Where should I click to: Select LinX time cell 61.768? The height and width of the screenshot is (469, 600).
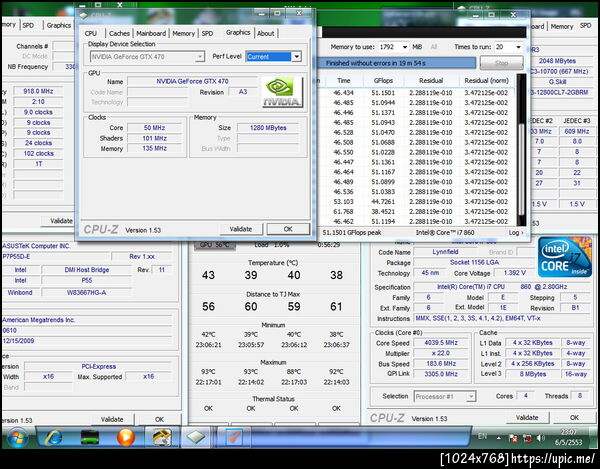click(343, 212)
